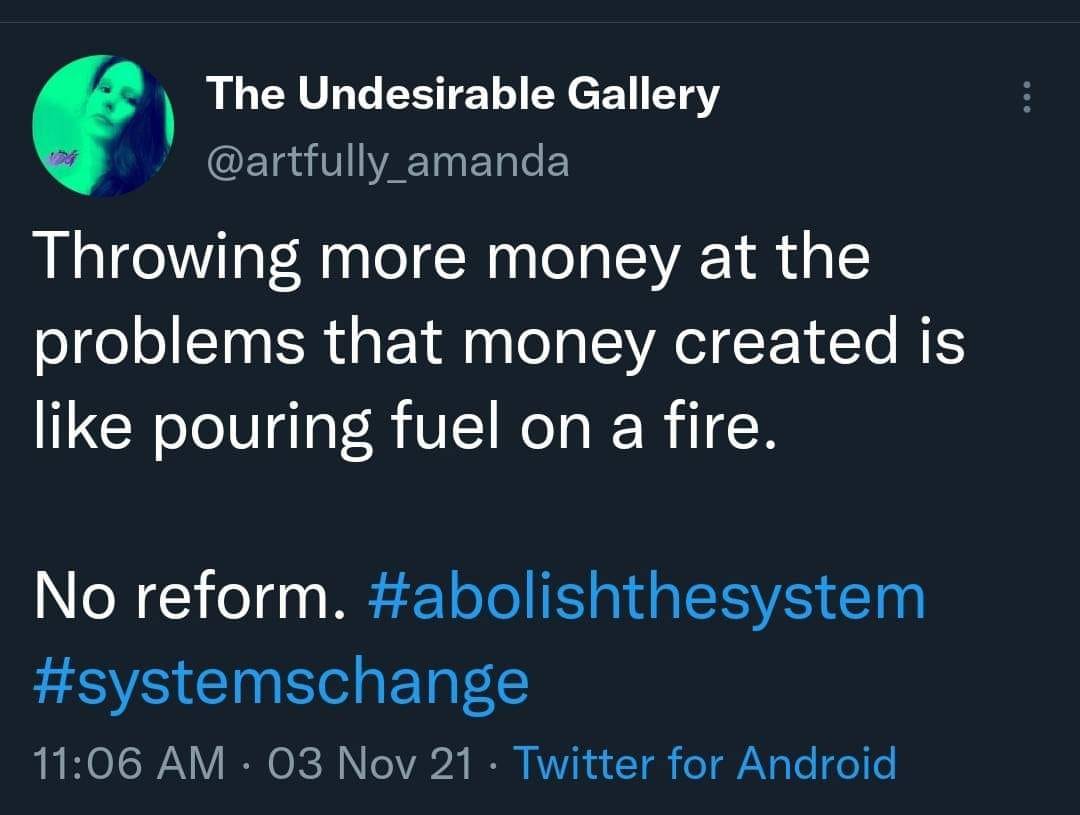Click the line starting 'Throwing more money'
Image resolution: width=1080 pixels, height=815 pixels.
452,257
